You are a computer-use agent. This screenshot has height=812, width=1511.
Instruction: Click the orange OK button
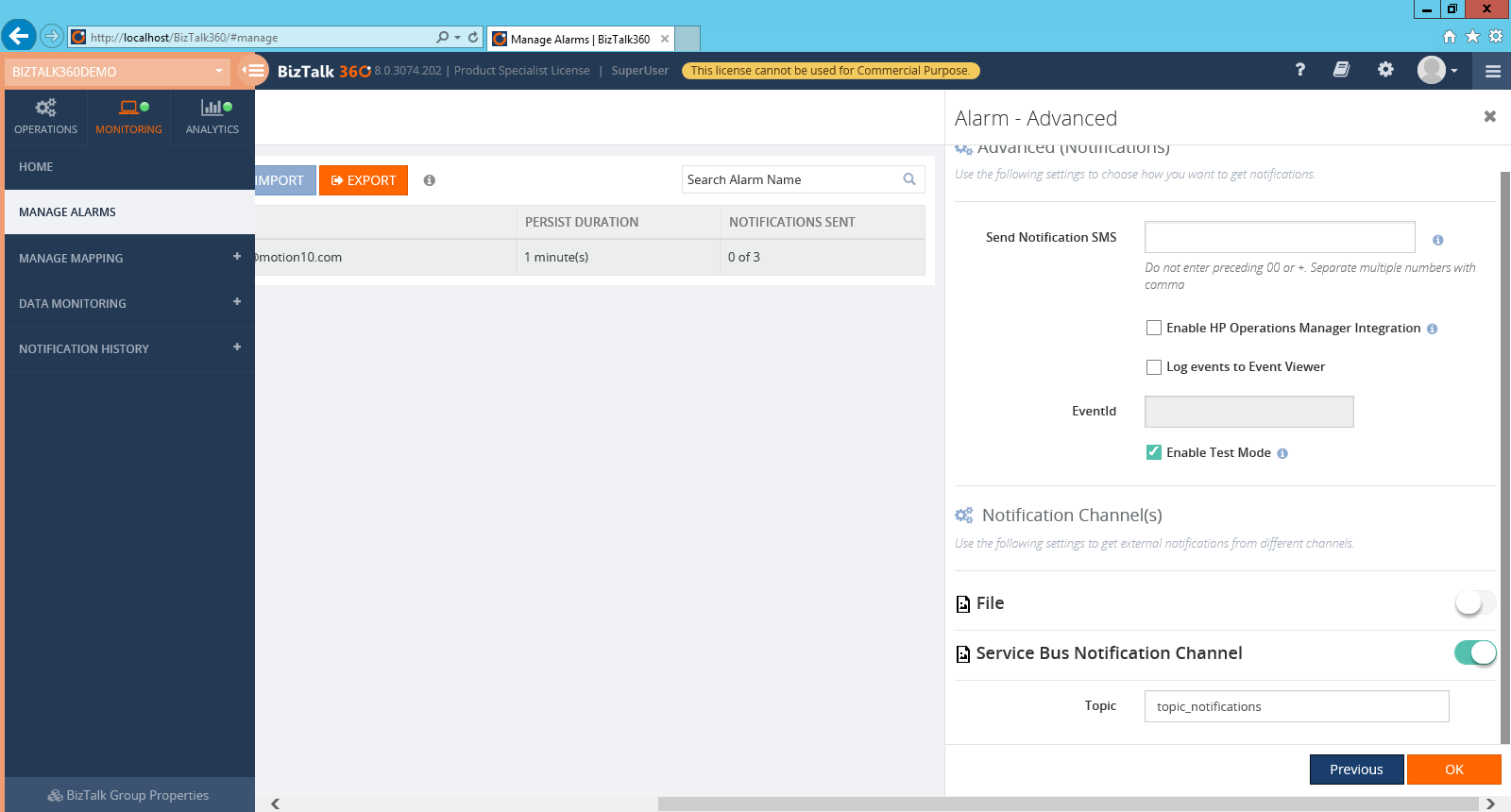click(1454, 770)
